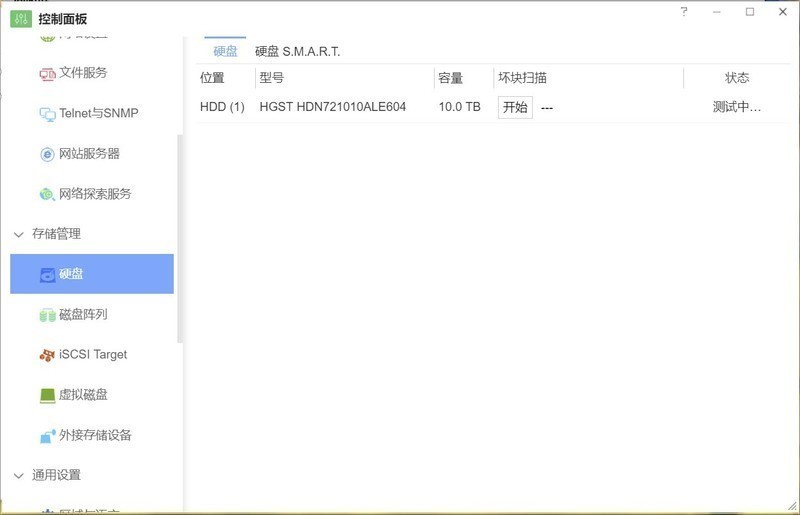Click the 外接存储设备 icon
800x515 pixels.
pyautogui.click(x=47, y=436)
